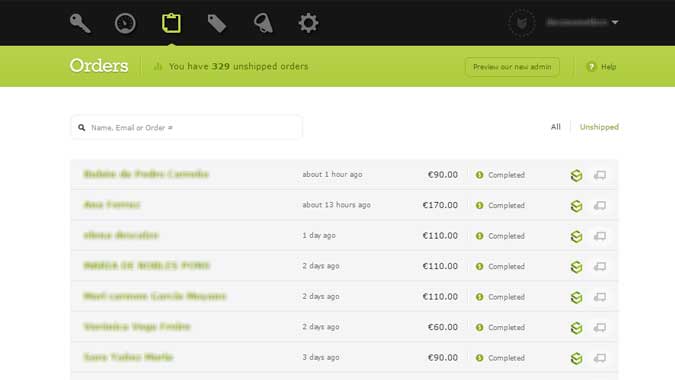The height and width of the screenshot is (380, 675).
Task: Click print icon for the 1 day ago order
Action: tap(600, 236)
